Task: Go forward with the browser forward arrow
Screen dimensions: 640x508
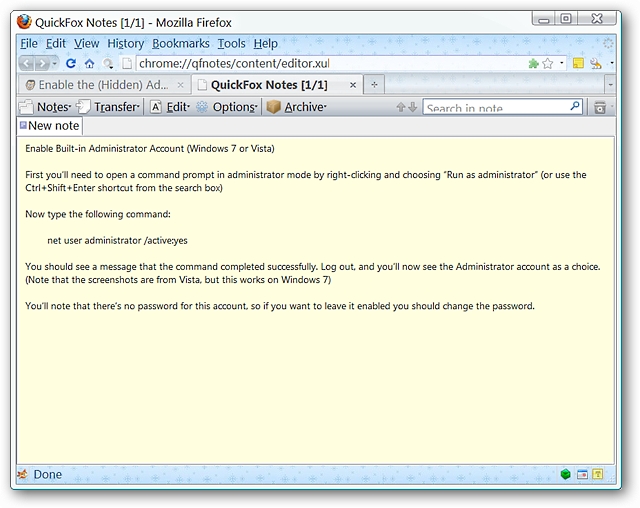Action: 42,64
